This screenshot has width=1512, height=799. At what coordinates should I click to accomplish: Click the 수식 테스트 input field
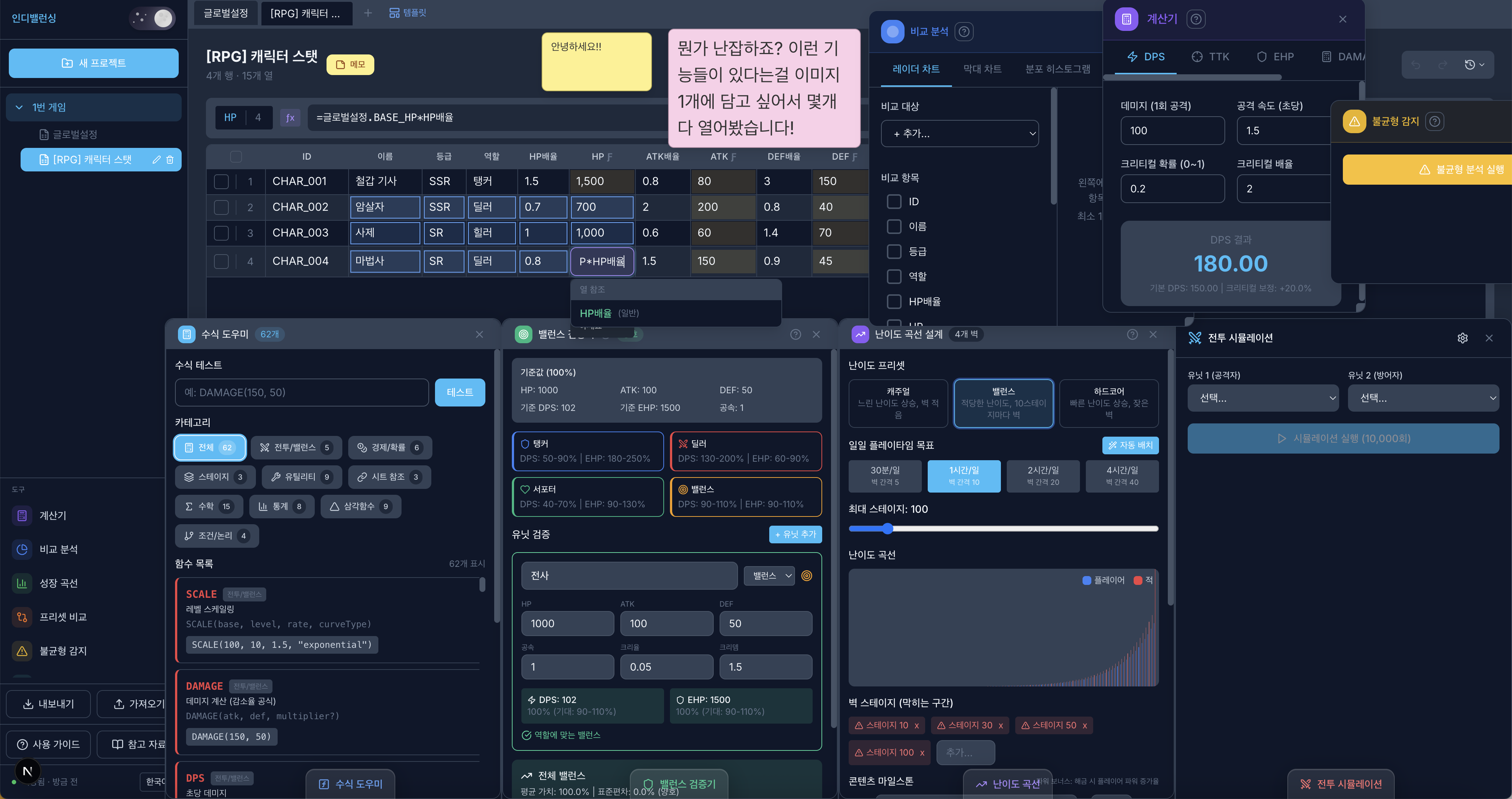[302, 393]
